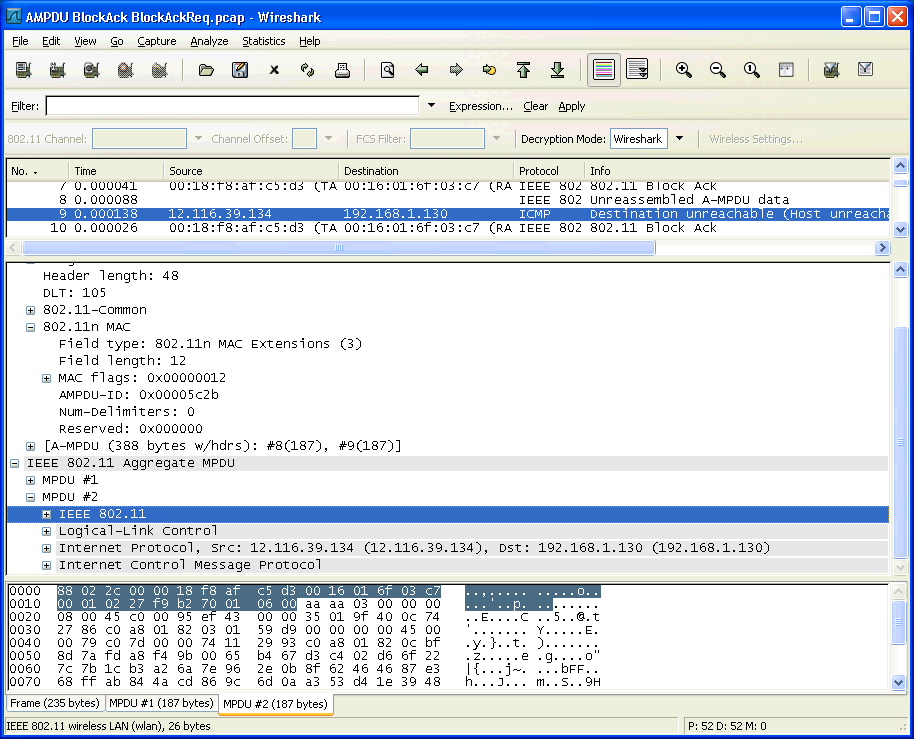Image resolution: width=914 pixels, height=739 pixels.
Task: Open the Statistics menu
Action: pos(263,41)
